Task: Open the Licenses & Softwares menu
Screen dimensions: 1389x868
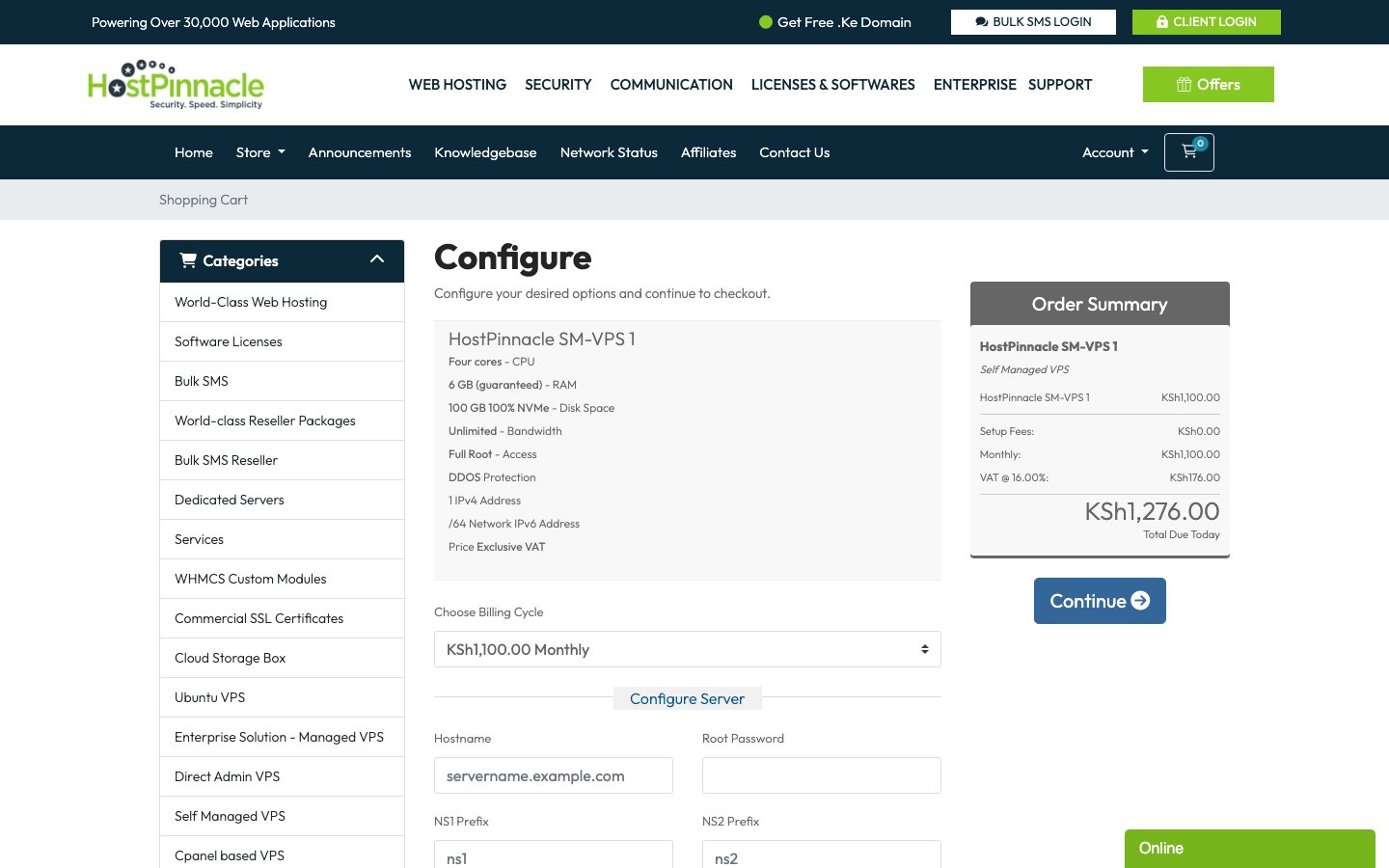Action: tap(833, 85)
